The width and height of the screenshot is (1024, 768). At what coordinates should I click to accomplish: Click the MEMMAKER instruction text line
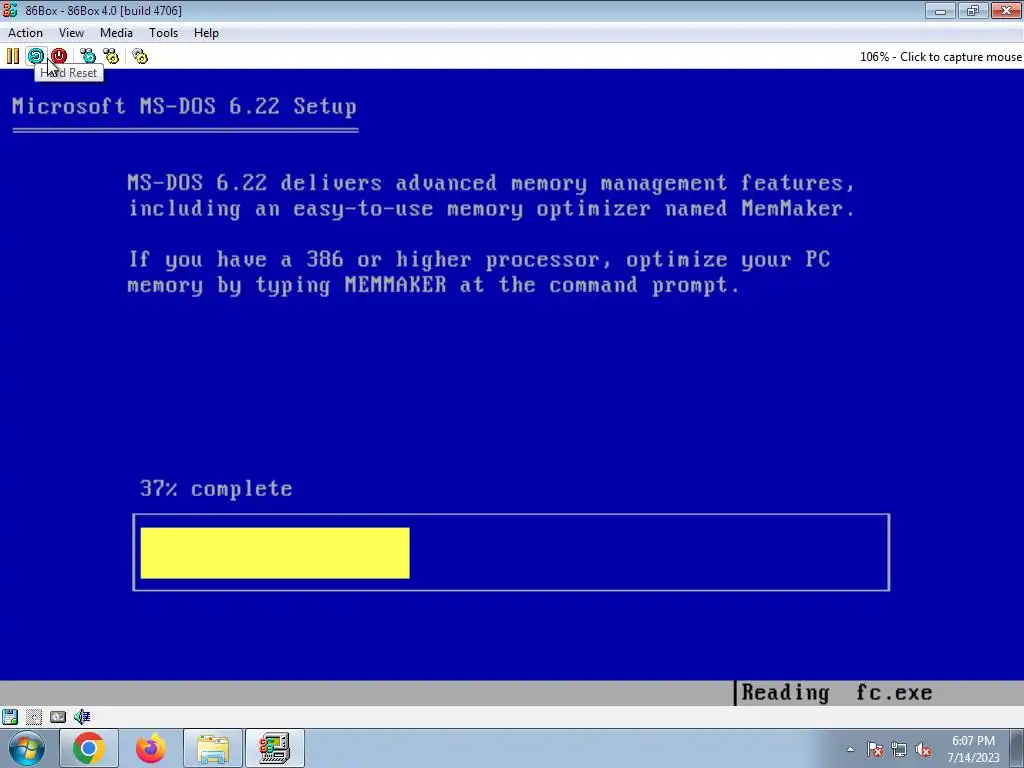pos(434,285)
